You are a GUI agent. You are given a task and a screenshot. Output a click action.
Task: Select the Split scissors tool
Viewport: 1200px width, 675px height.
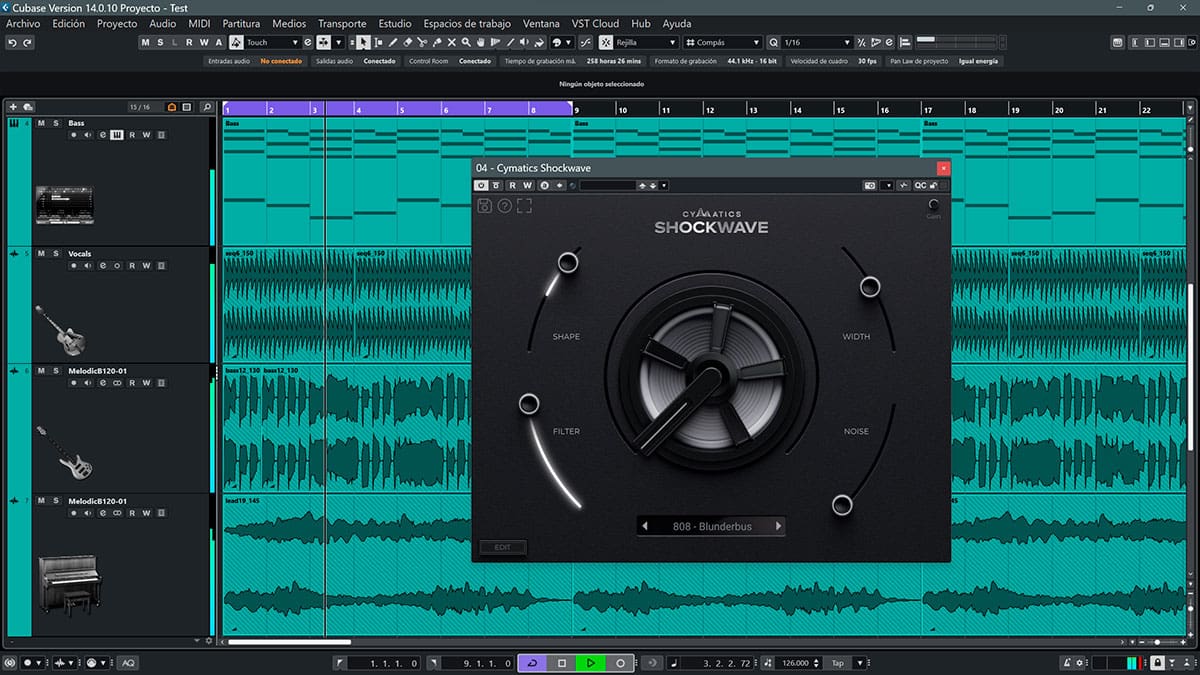422,42
